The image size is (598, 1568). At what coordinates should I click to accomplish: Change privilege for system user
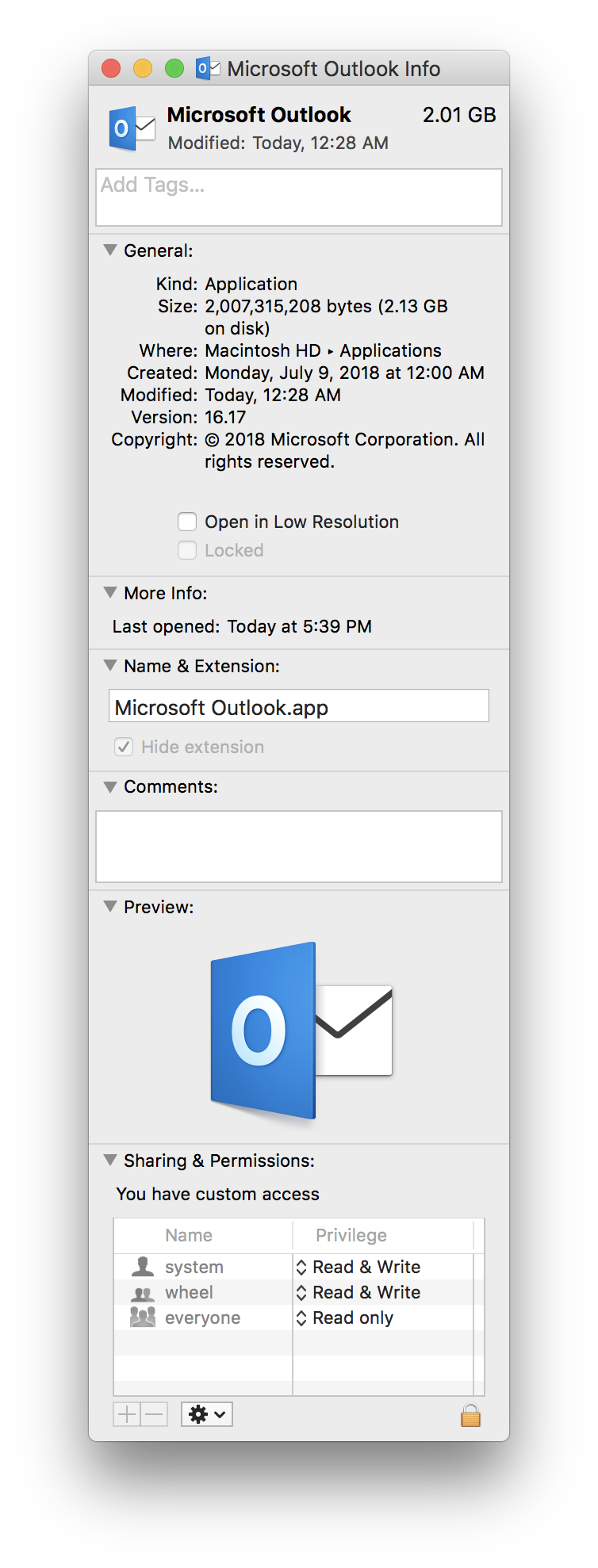tap(358, 1267)
